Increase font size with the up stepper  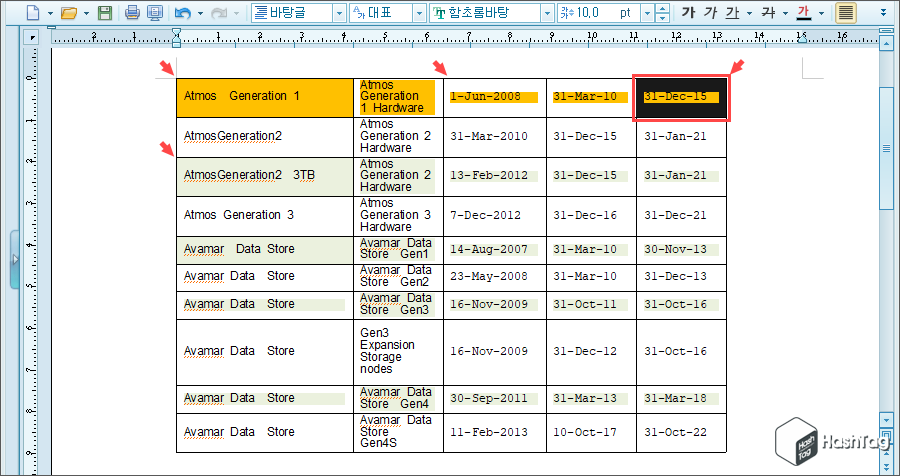663,9
